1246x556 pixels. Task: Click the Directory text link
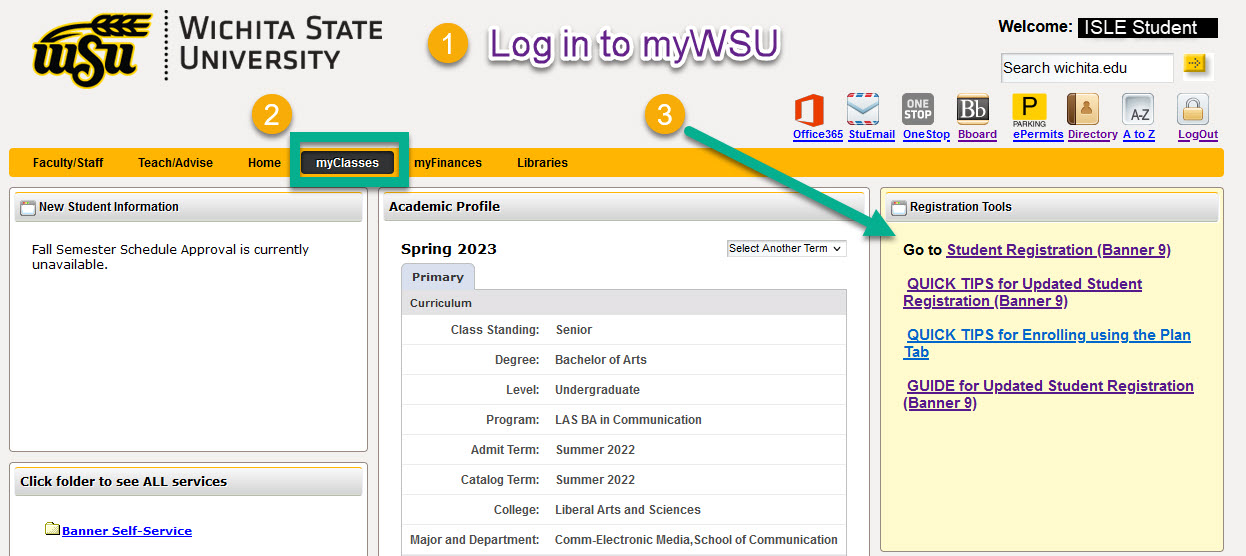click(x=1092, y=134)
